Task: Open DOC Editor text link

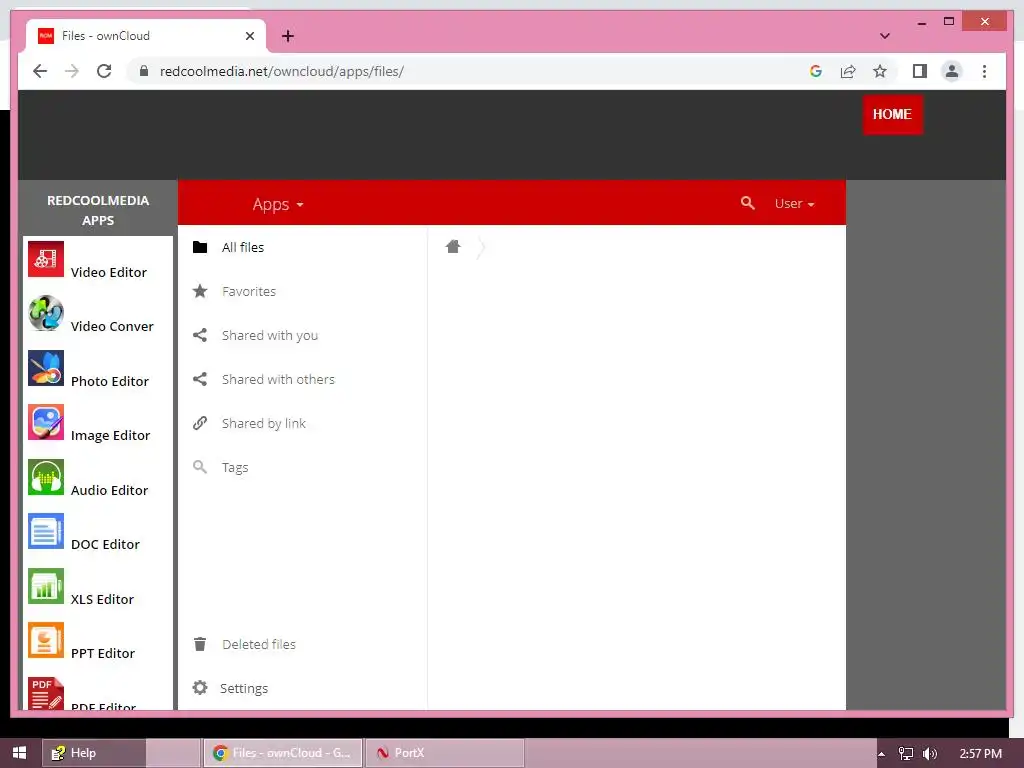Action: [x=105, y=545]
